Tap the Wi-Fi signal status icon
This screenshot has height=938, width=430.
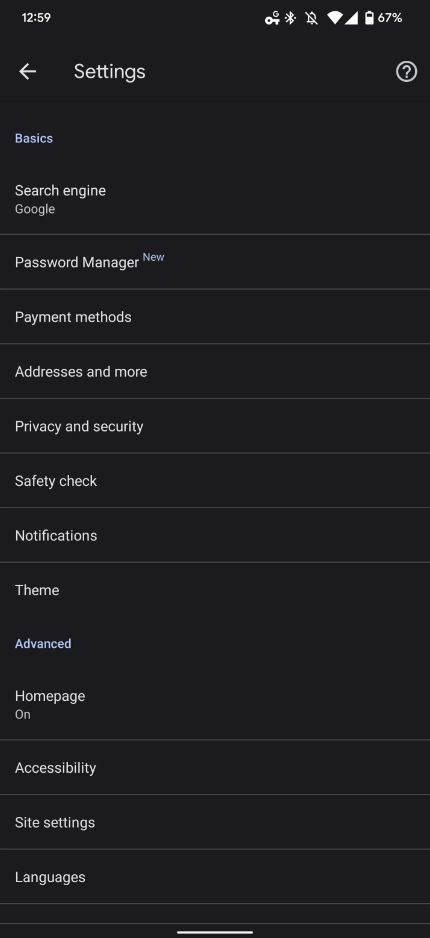click(x=334, y=18)
